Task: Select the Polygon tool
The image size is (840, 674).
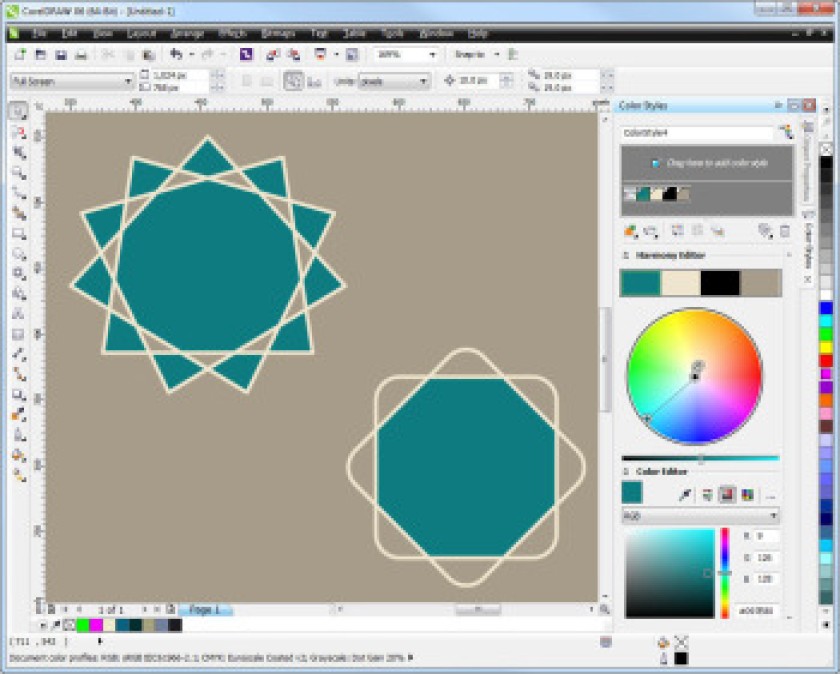Action: (19, 274)
